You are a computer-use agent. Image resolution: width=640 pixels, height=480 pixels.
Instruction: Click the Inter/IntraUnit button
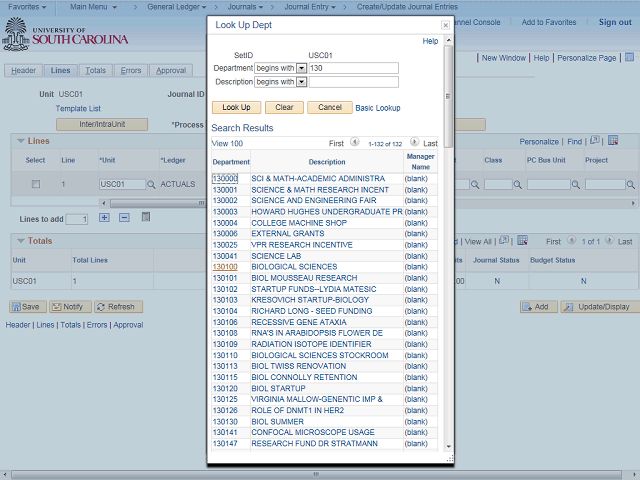(102, 124)
